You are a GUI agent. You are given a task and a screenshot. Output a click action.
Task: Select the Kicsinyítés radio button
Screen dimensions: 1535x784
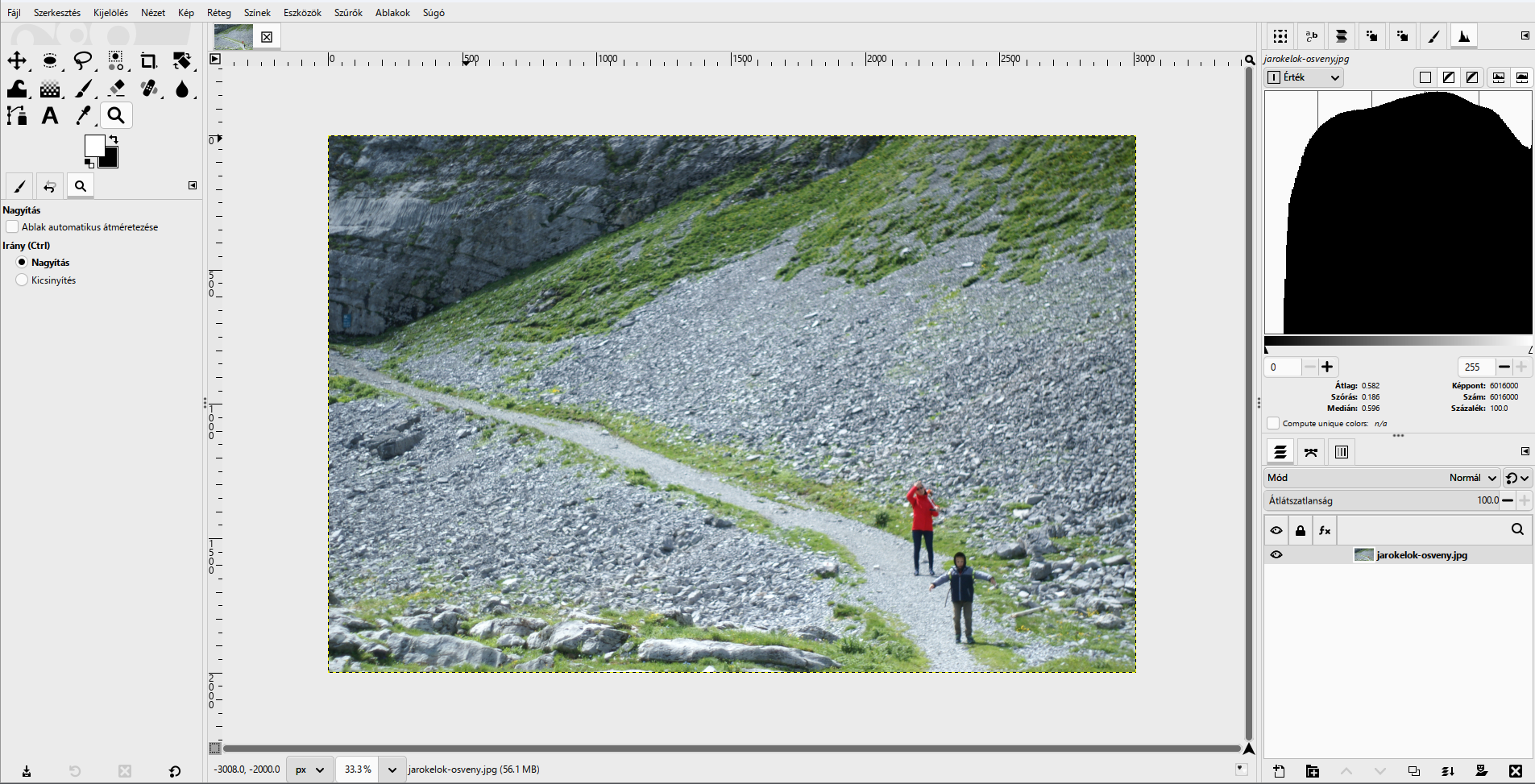coord(22,280)
